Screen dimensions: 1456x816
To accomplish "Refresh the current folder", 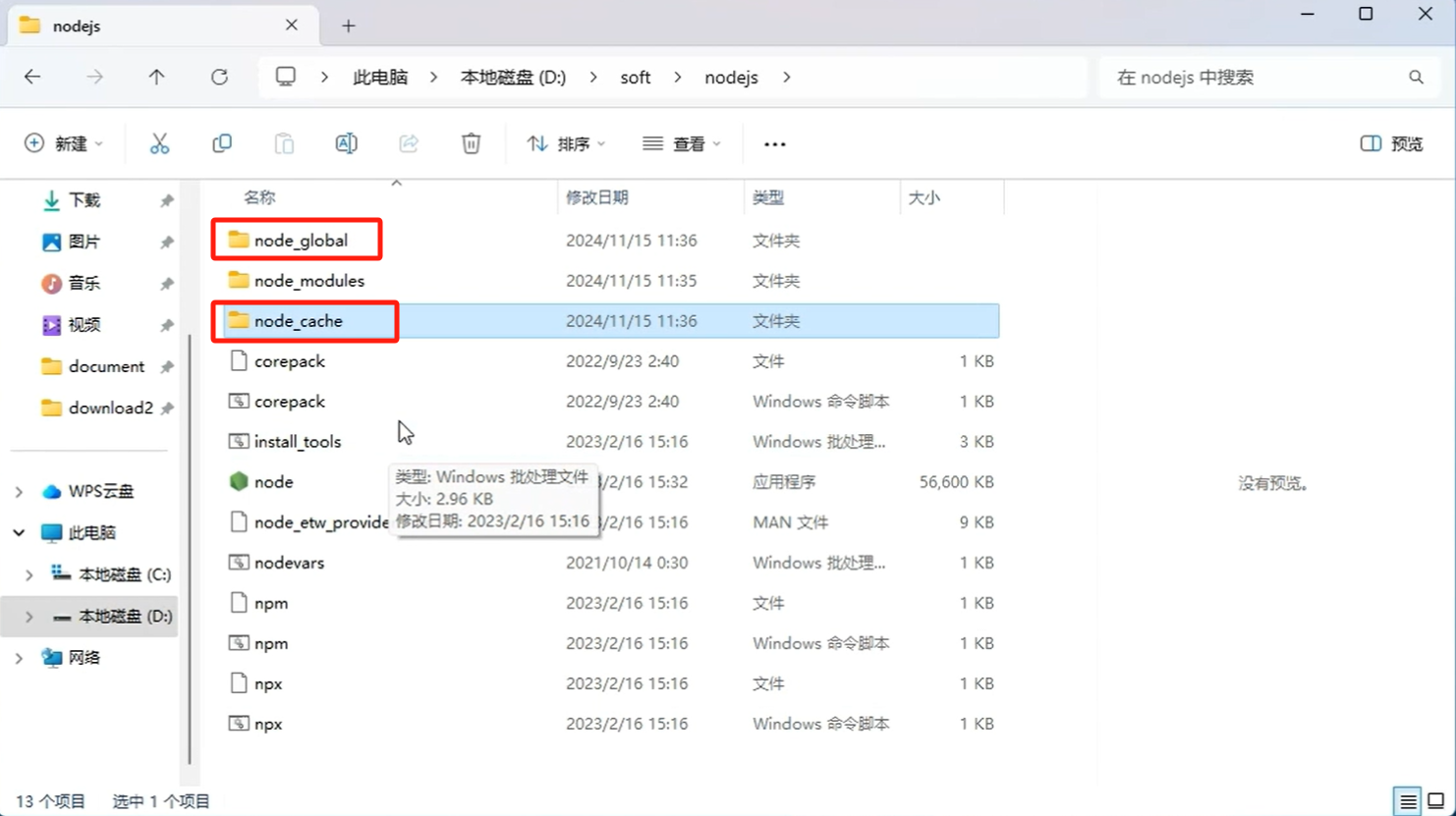I will (x=219, y=77).
